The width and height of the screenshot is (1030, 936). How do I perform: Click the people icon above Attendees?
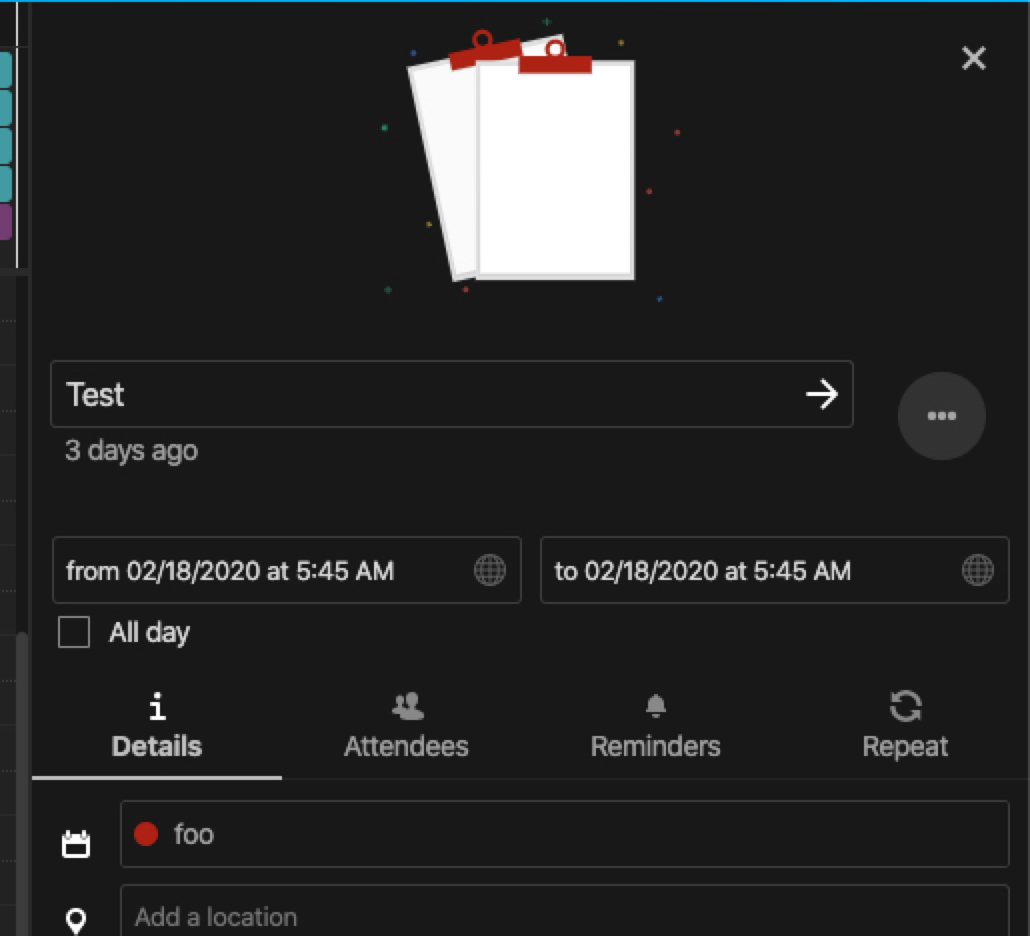pos(406,706)
